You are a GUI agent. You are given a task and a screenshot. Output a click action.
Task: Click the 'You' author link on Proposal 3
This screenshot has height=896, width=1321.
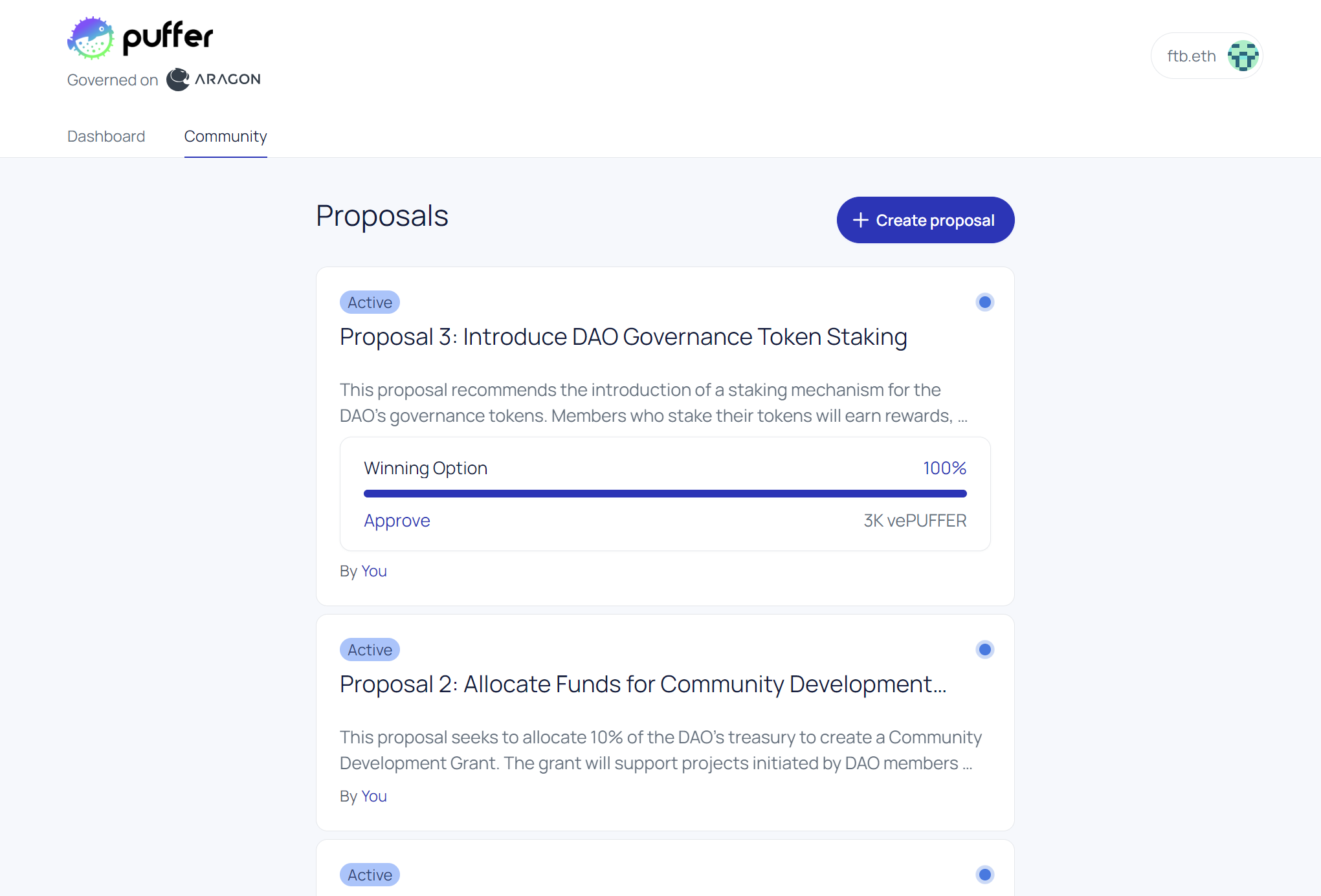pos(373,571)
